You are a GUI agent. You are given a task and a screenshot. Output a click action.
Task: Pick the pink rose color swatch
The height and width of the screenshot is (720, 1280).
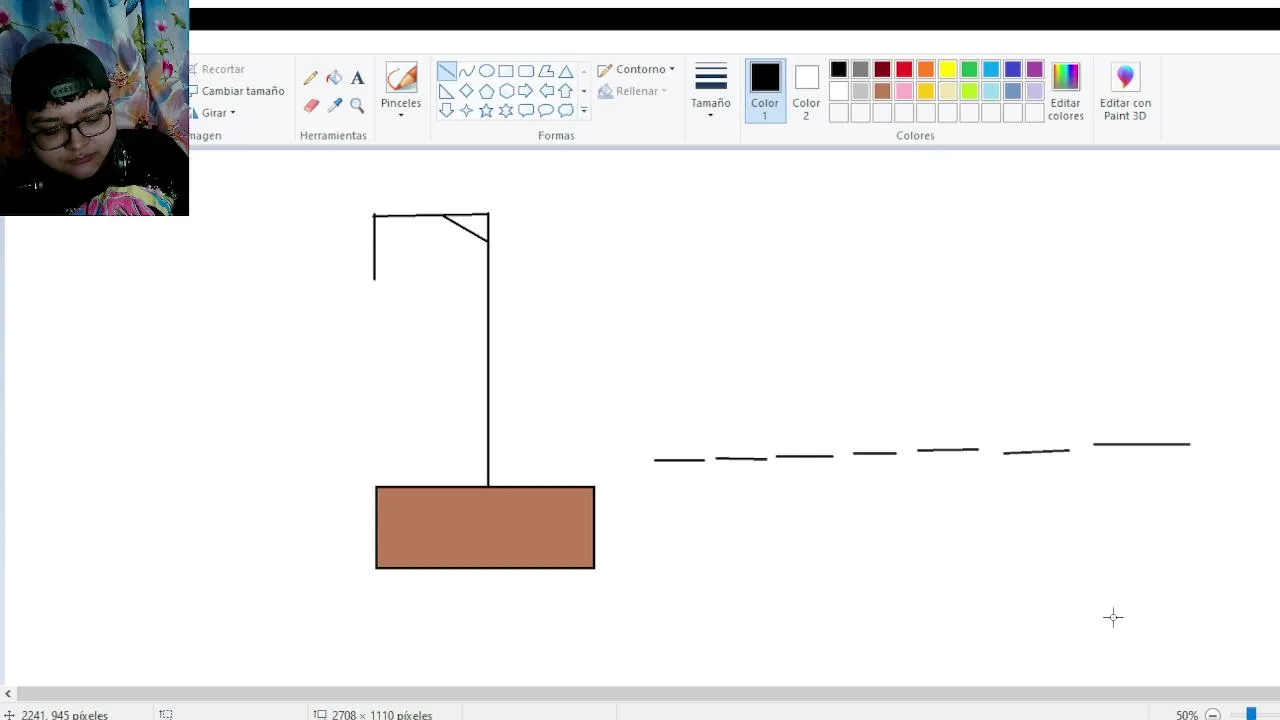[x=904, y=91]
